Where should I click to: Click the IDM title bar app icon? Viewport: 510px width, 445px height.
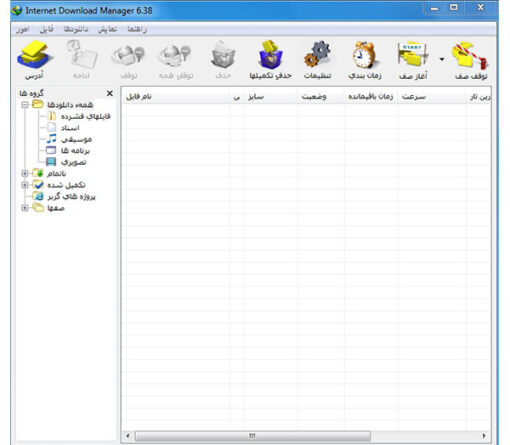[x=16, y=11]
